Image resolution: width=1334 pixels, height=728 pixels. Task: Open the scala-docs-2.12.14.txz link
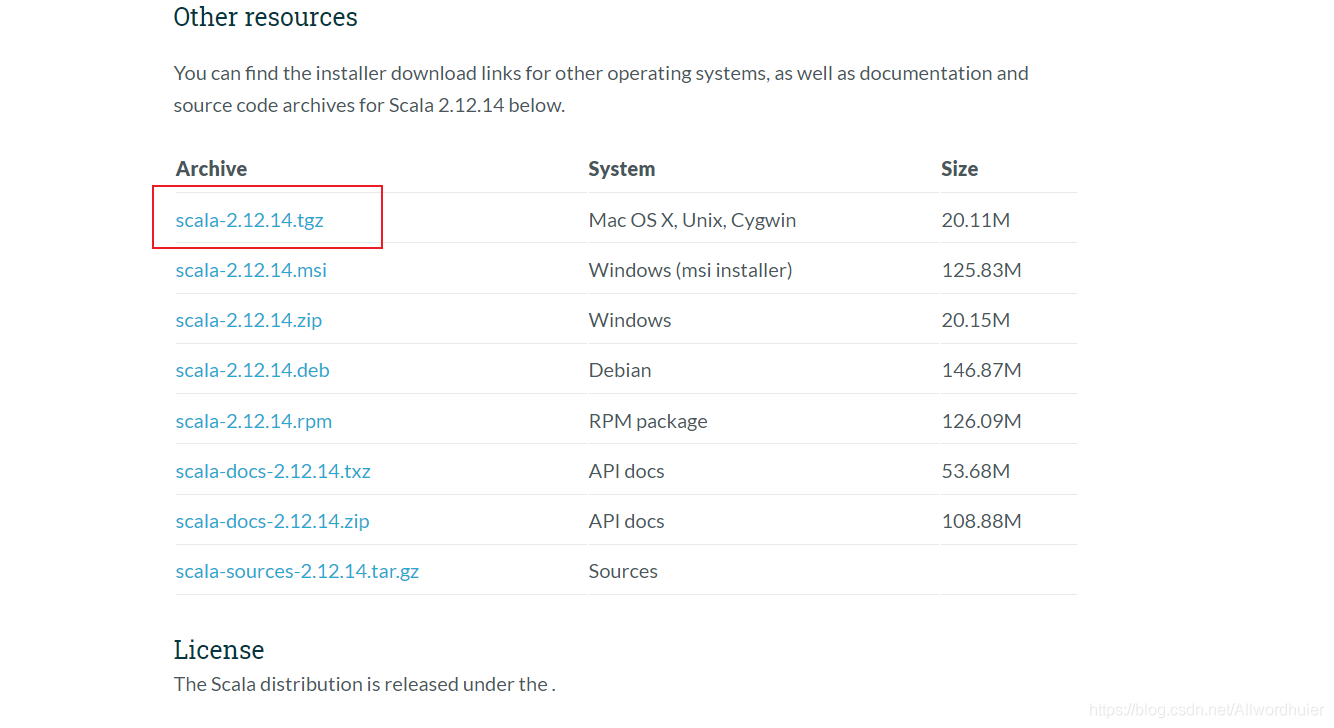[x=273, y=471]
